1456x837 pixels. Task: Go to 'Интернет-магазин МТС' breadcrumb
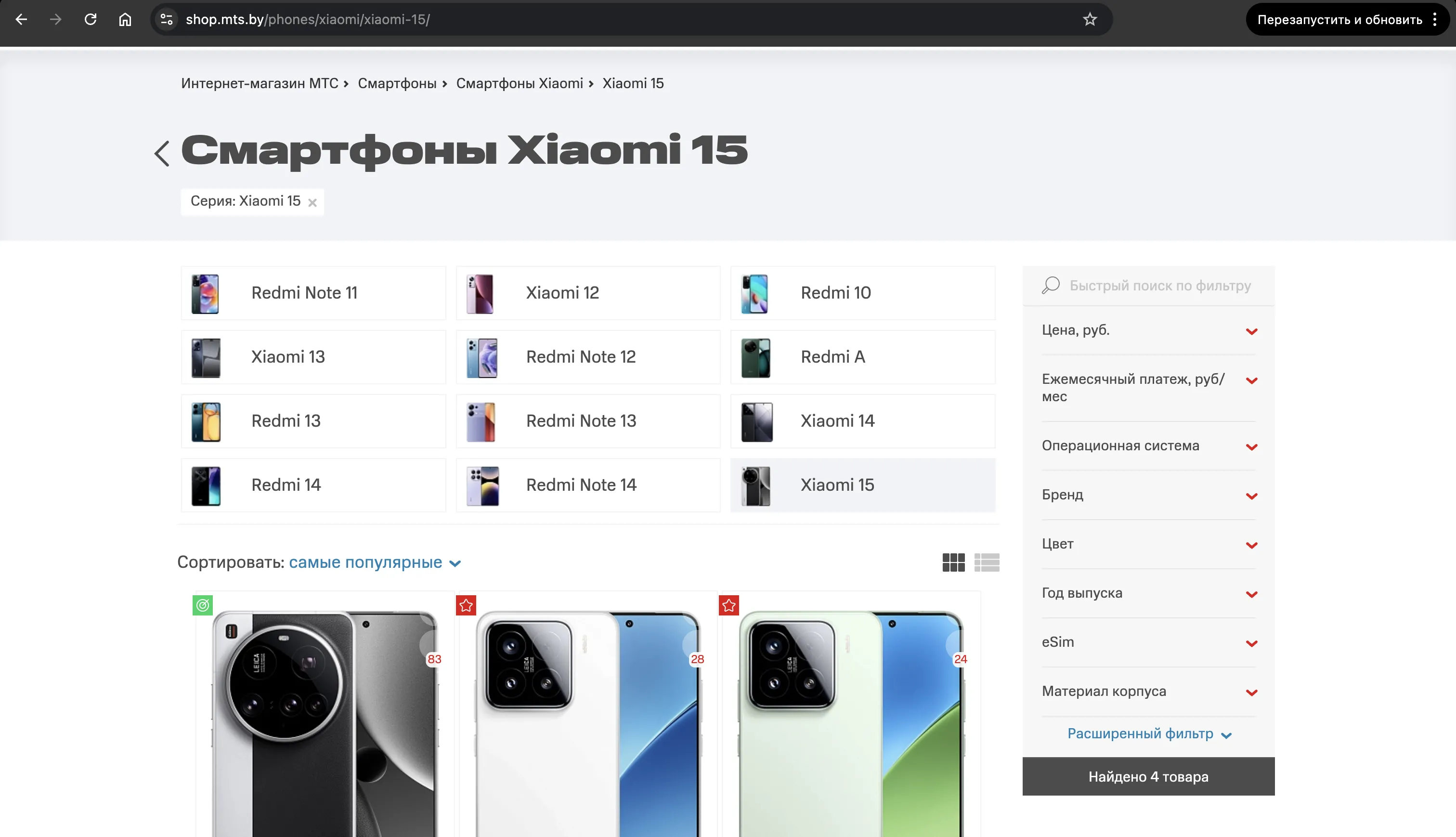[260, 83]
